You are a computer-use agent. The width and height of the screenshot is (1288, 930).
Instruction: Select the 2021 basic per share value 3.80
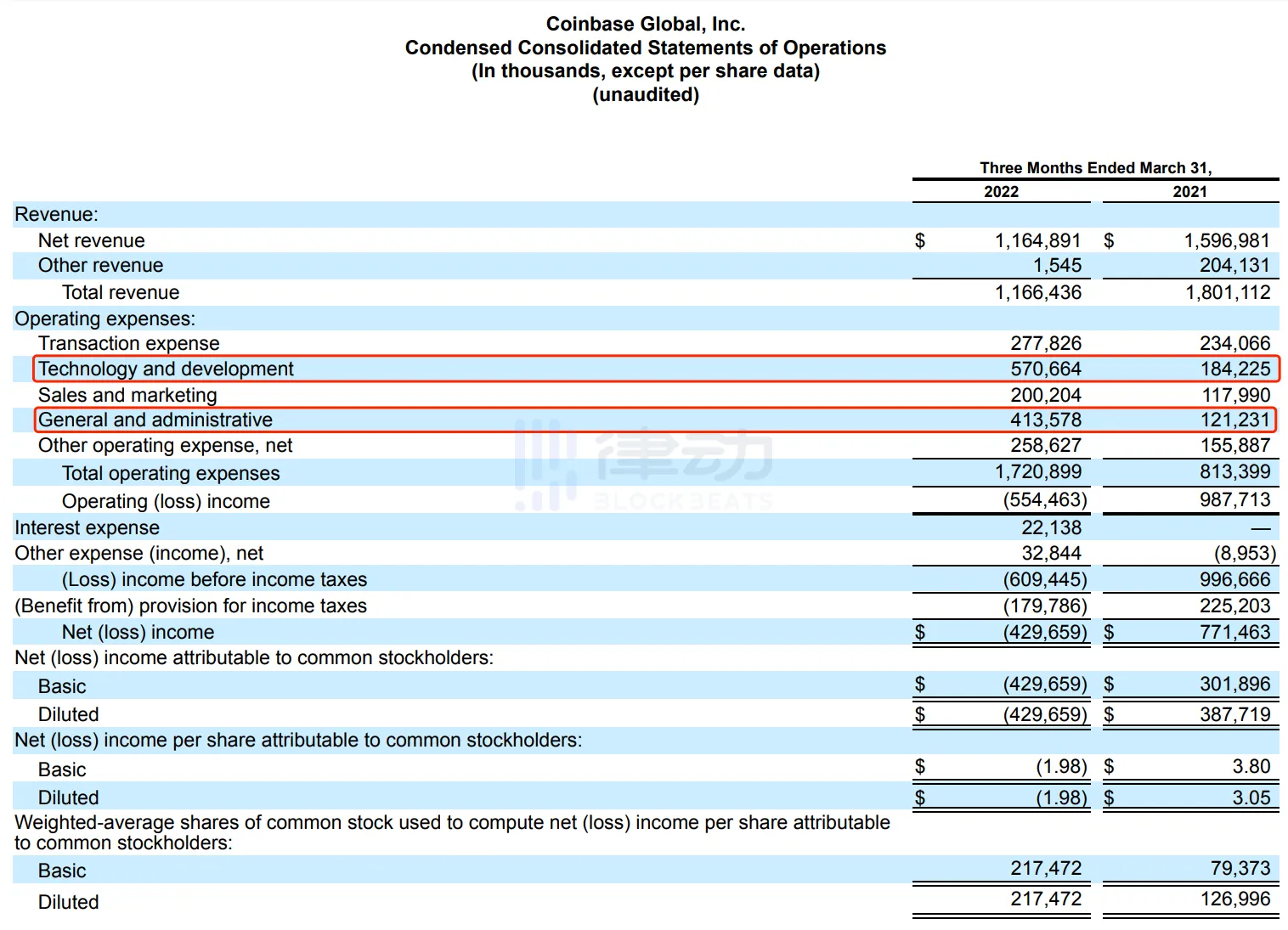tap(1251, 767)
